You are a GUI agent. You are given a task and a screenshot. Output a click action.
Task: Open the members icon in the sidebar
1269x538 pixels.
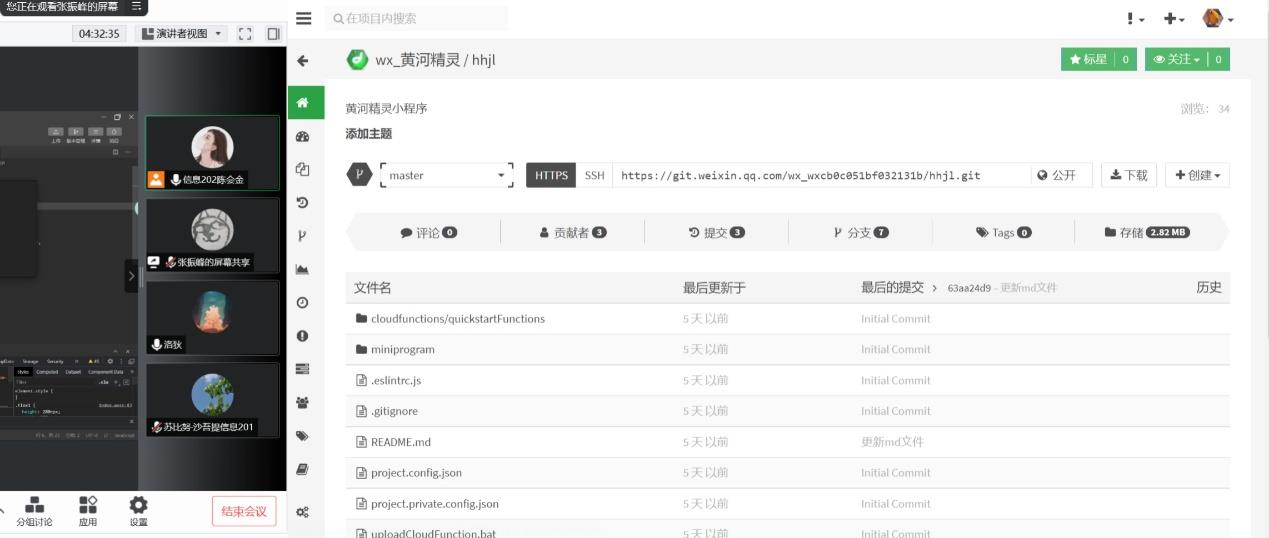click(x=303, y=402)
